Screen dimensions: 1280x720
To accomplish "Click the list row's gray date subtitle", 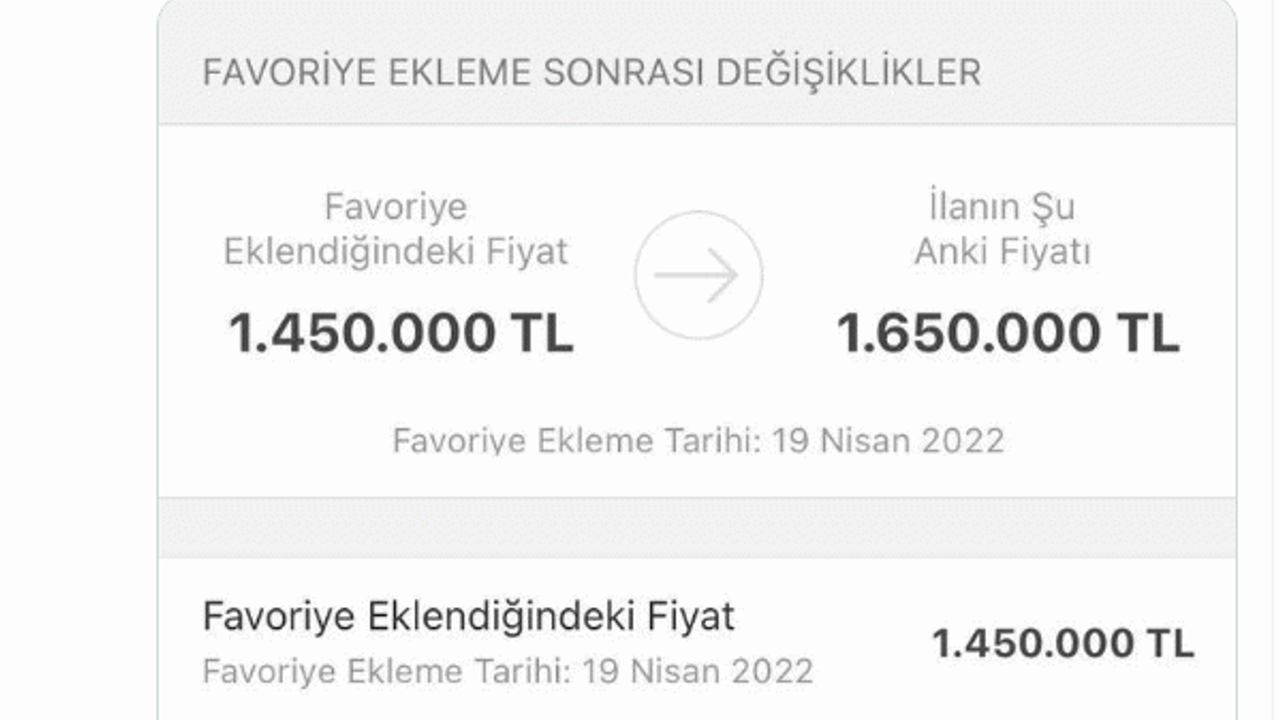I will 507,671.
